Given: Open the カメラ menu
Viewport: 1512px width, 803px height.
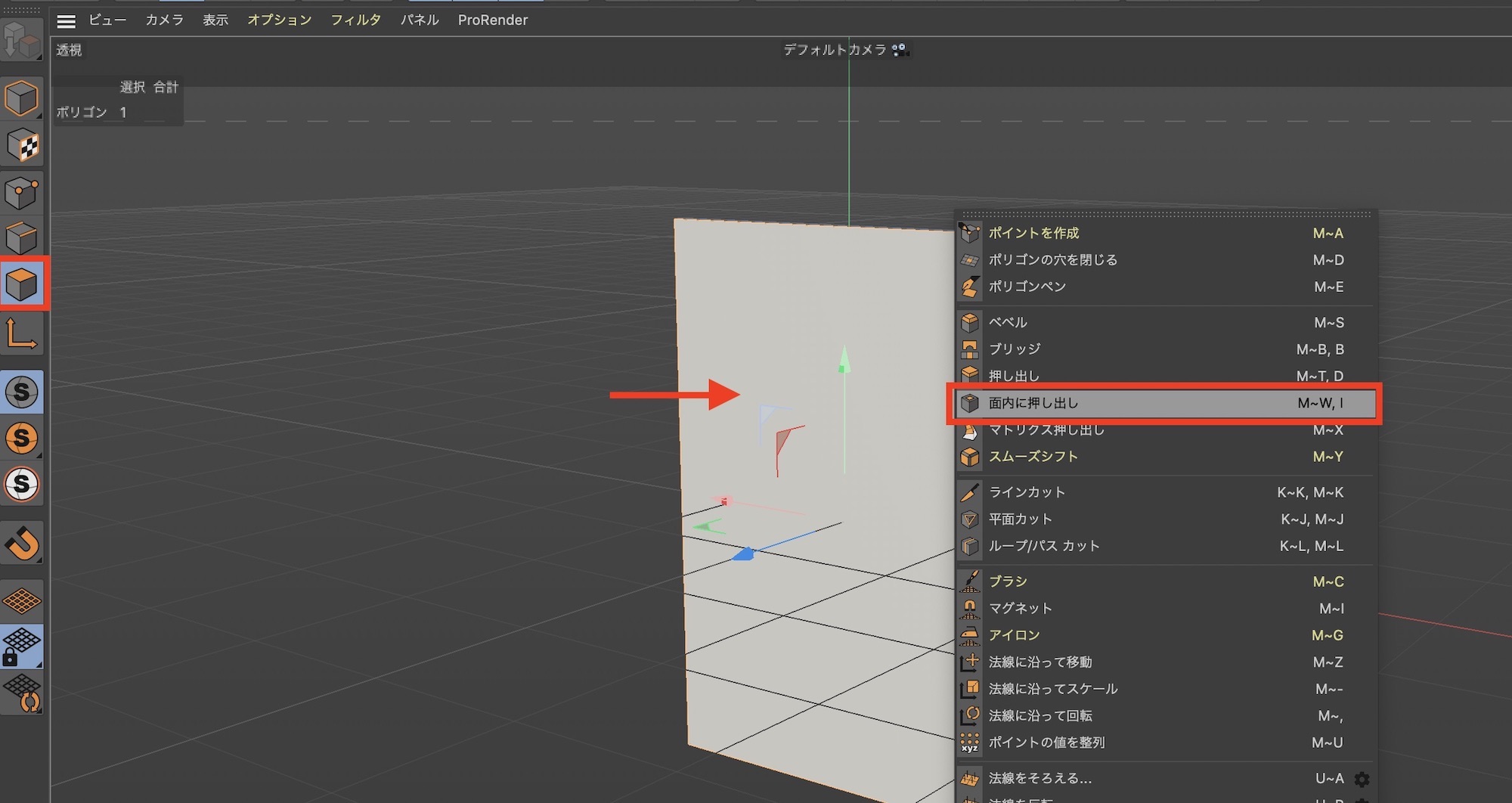Looking at the screenshot, I should (x=164, y=20).
